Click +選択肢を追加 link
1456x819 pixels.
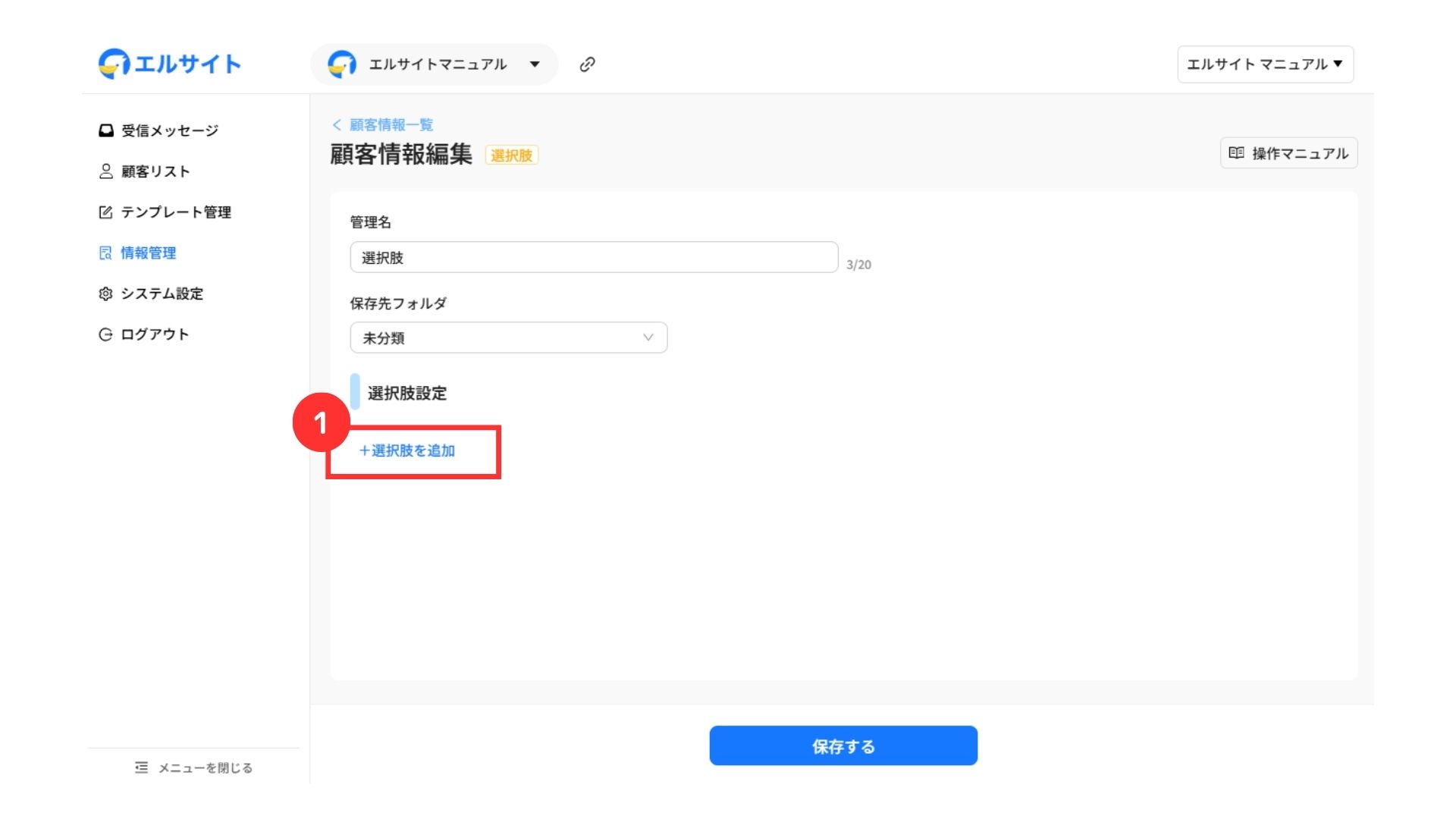pos(407,450)
